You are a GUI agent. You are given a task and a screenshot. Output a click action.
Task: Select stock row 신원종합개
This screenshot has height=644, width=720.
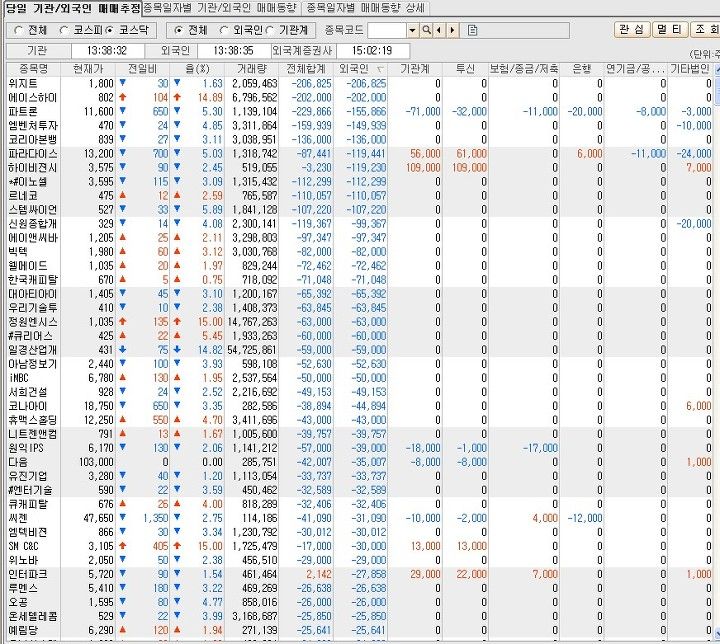(x=360, y=224)
